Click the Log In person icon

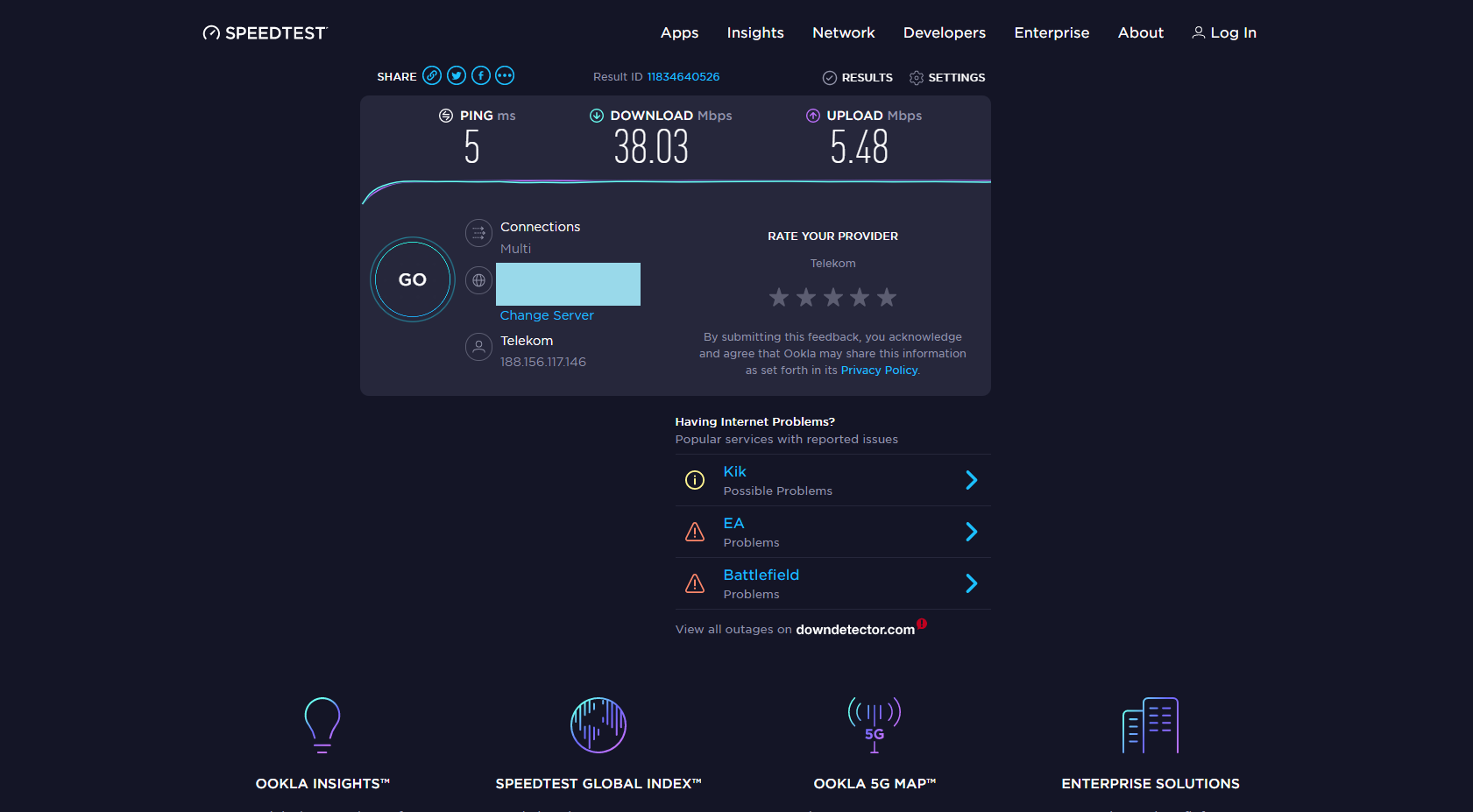coord(1199,32)
